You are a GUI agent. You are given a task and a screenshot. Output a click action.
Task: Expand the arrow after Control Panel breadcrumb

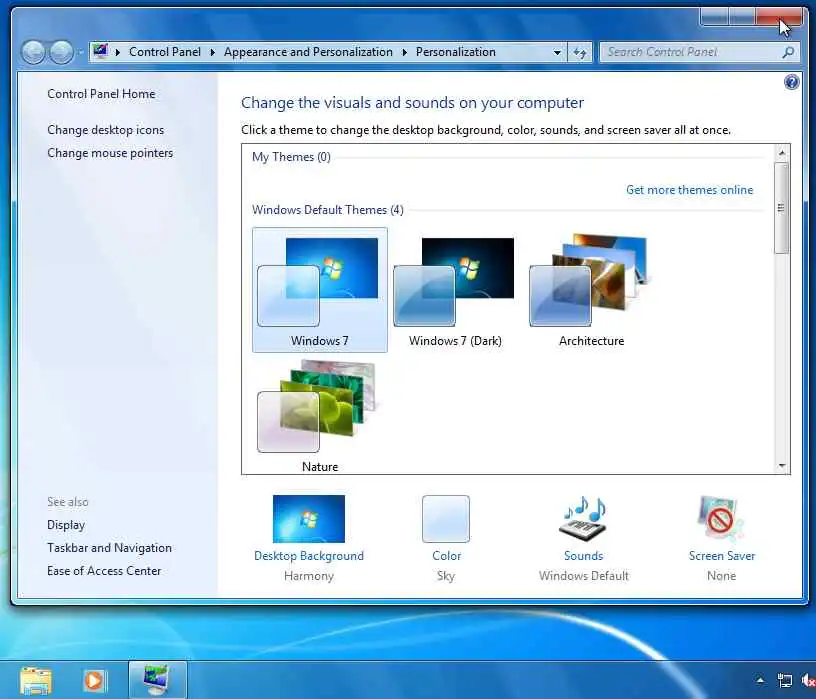pyautogui.click(x=212, y=52)
